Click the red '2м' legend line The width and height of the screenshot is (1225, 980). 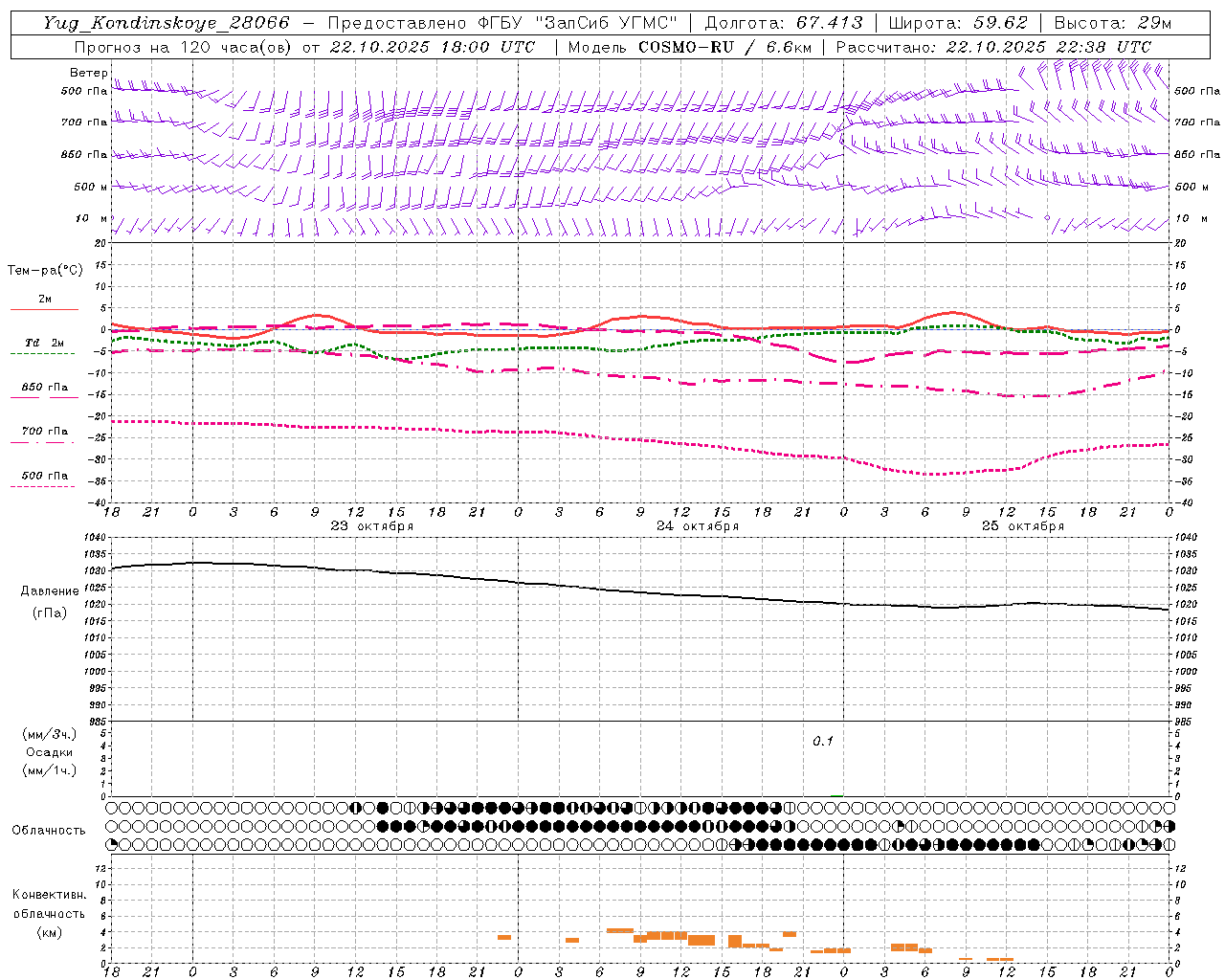45,309
